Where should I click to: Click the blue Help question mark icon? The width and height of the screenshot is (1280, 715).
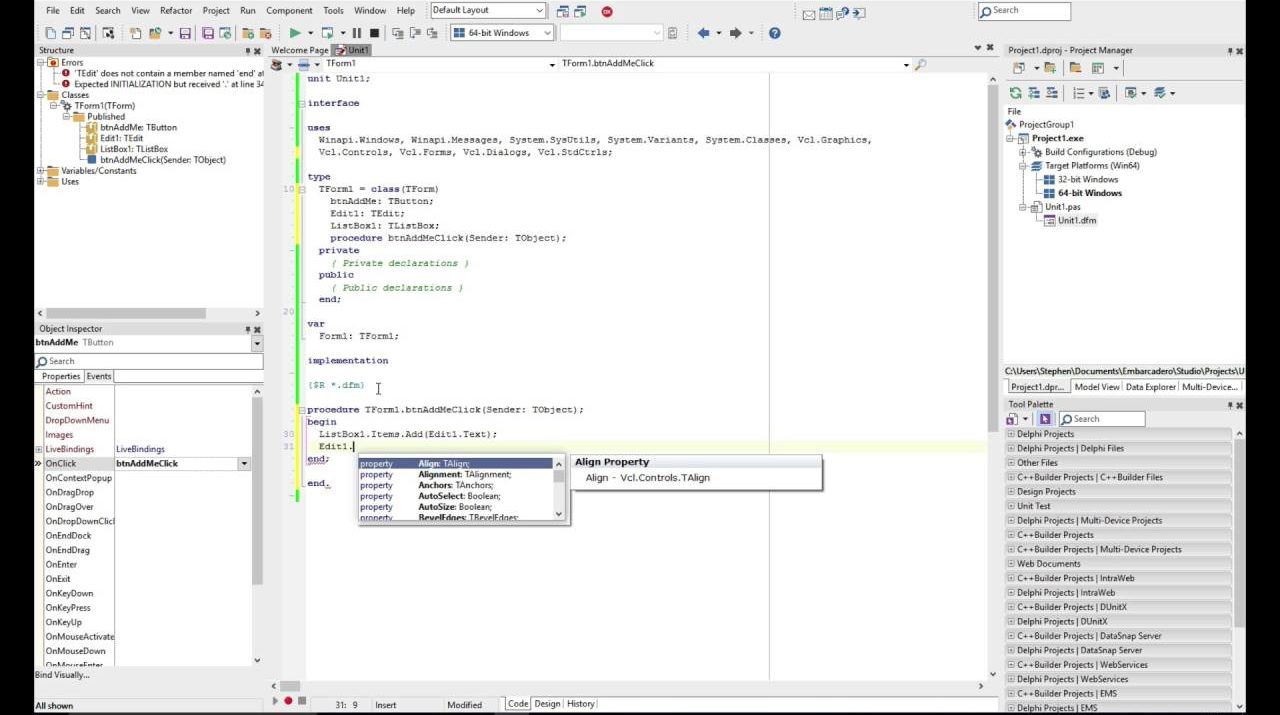pyautogui.click(x=774, y=33)
